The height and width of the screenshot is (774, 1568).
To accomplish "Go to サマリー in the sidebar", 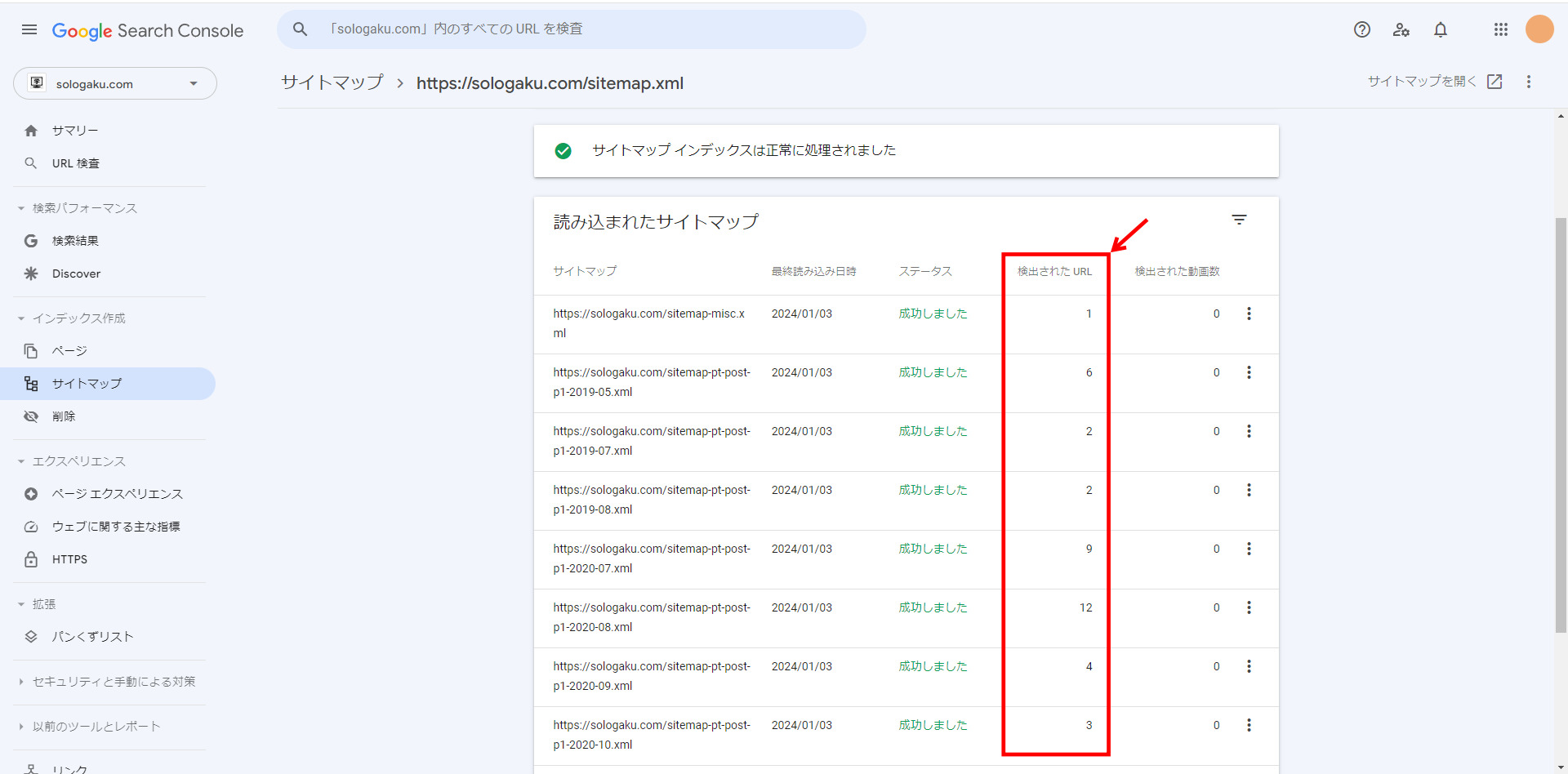I will [75, 131].
